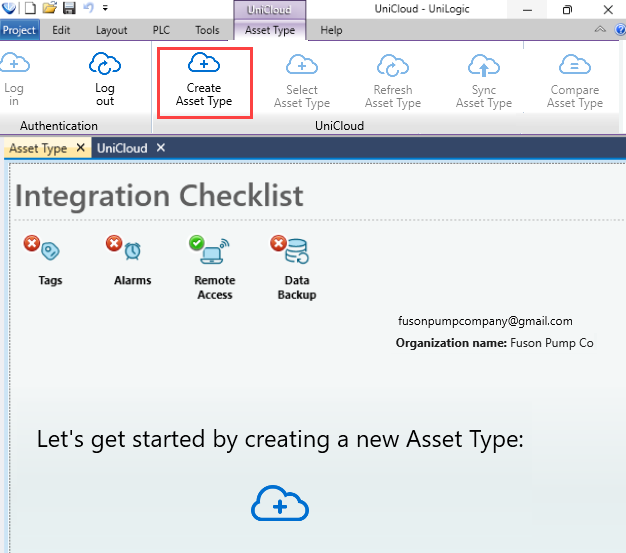
Task: Close the UniCloud document tab
Action: [160, 148]
